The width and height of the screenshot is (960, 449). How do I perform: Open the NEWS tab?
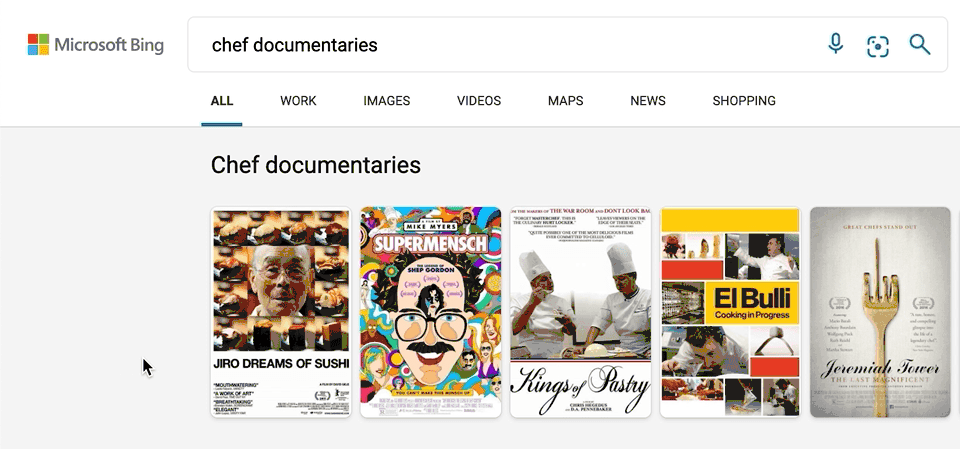pyautogui.click(x=648, y=101)
